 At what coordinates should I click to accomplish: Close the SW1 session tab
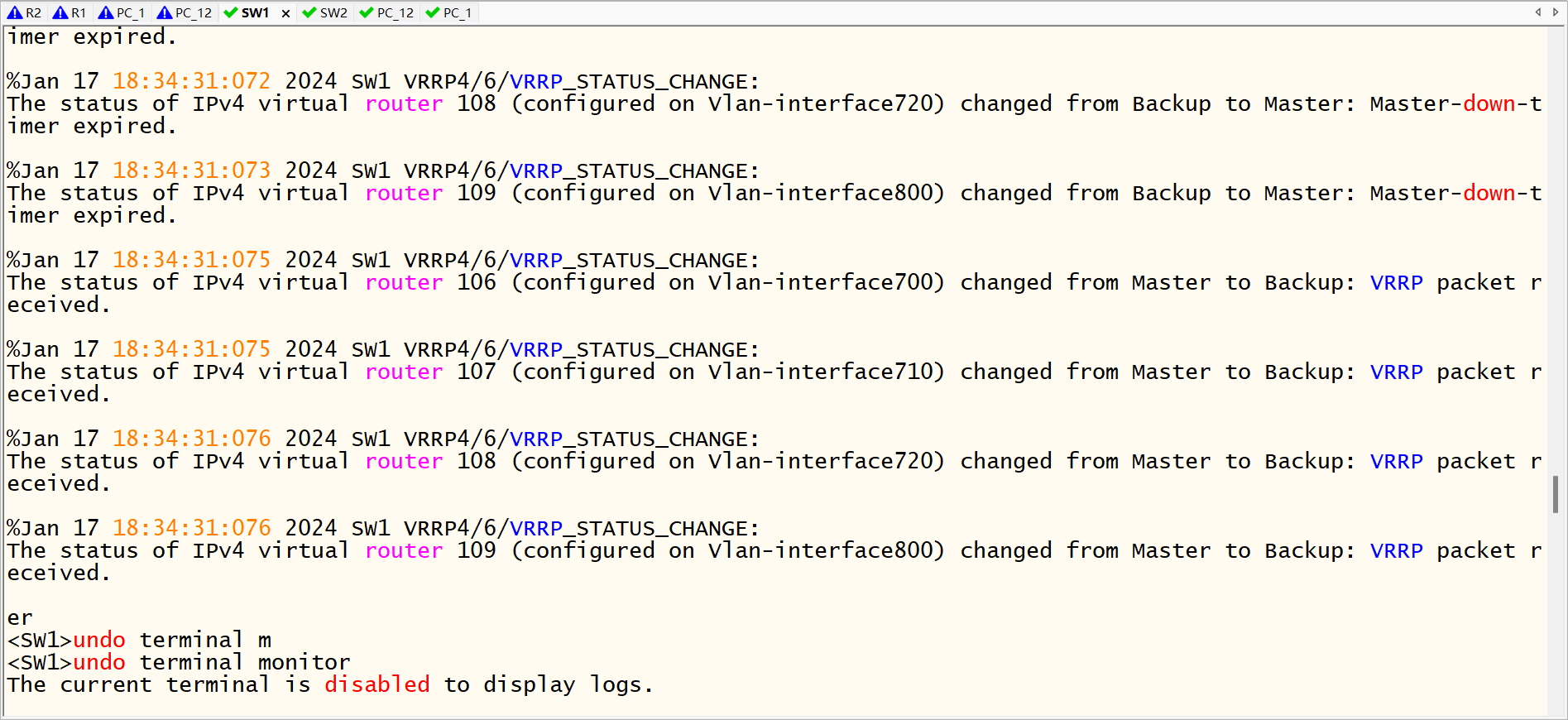(285, 13)
